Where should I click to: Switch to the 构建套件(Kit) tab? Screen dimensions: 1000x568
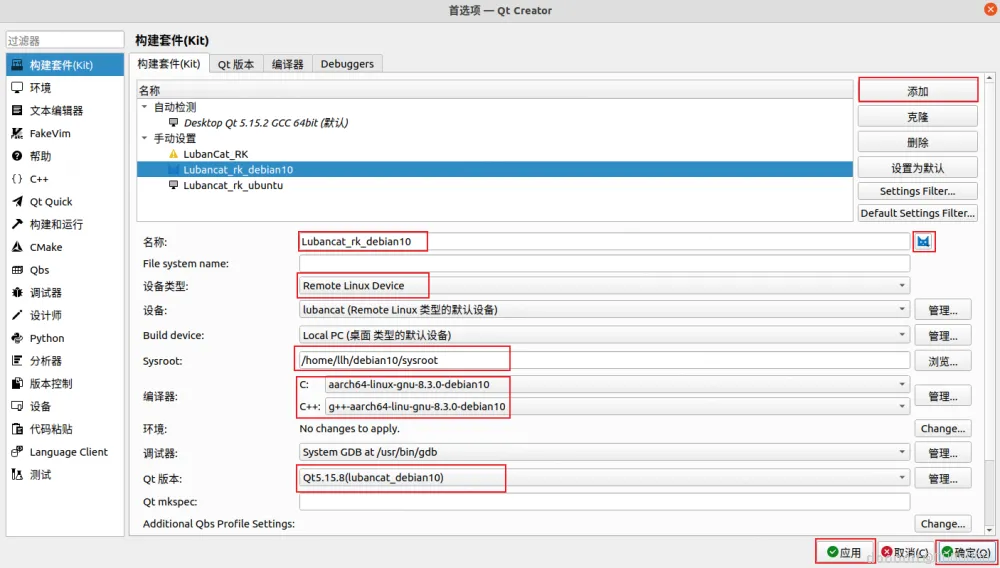tap(169, 64)
